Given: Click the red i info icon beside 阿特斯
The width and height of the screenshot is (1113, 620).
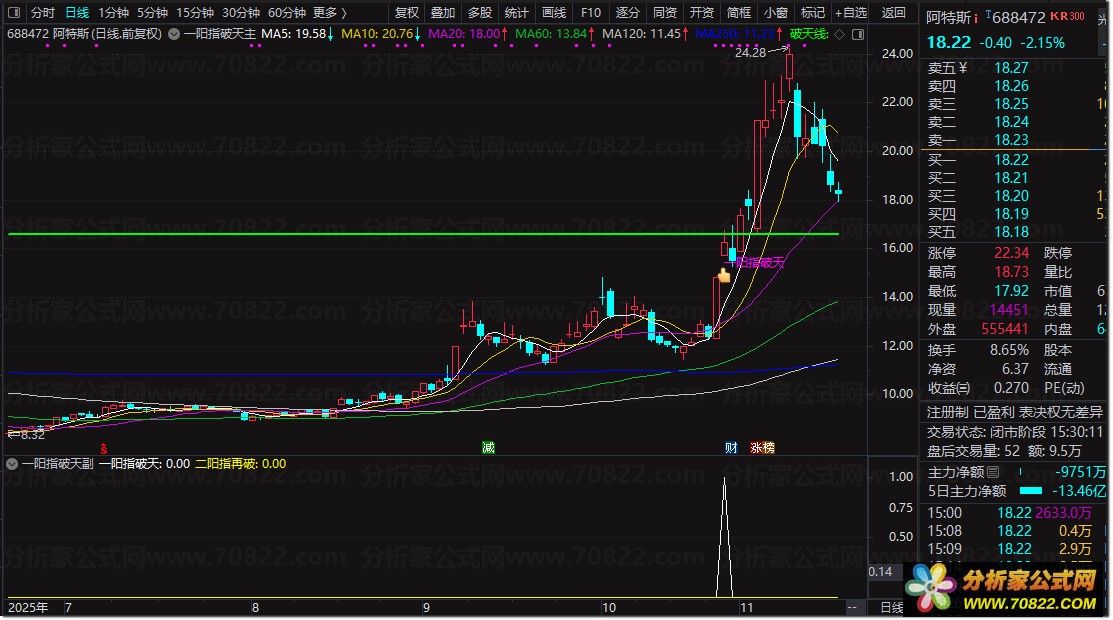Looking at the screenshot, I should (x=976, y=18).
